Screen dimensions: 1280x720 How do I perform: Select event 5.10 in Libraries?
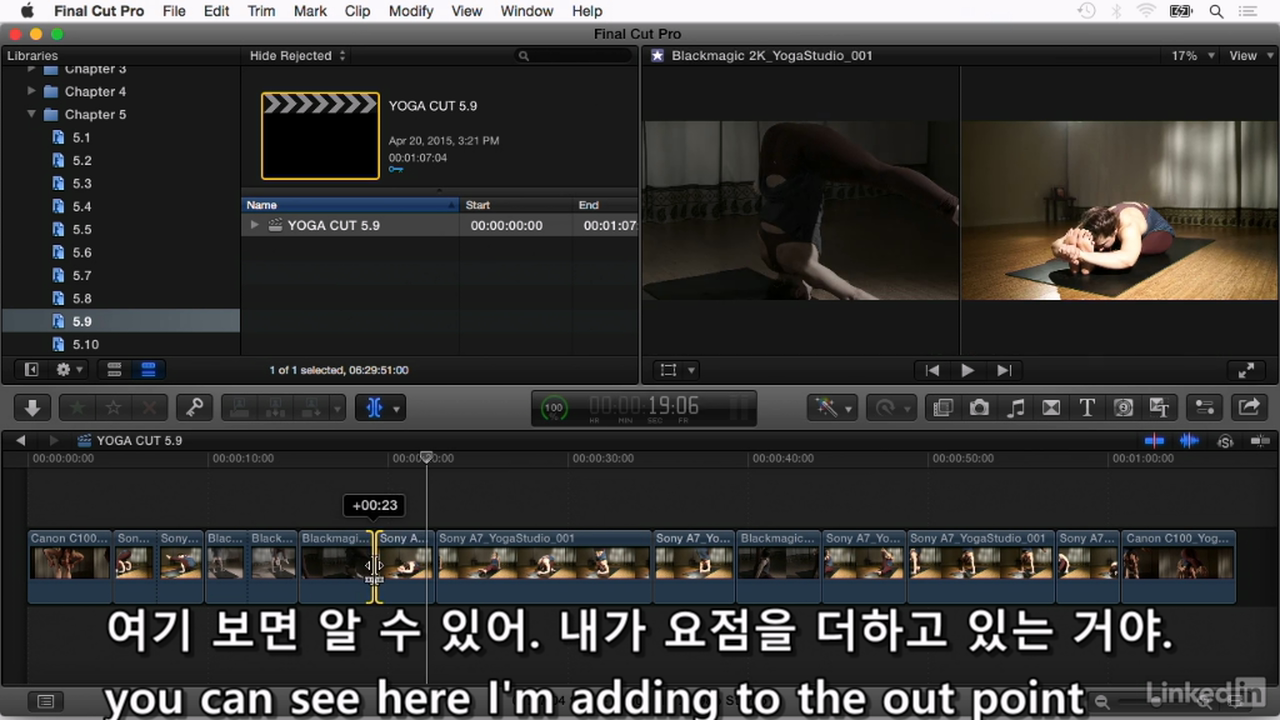85,344
